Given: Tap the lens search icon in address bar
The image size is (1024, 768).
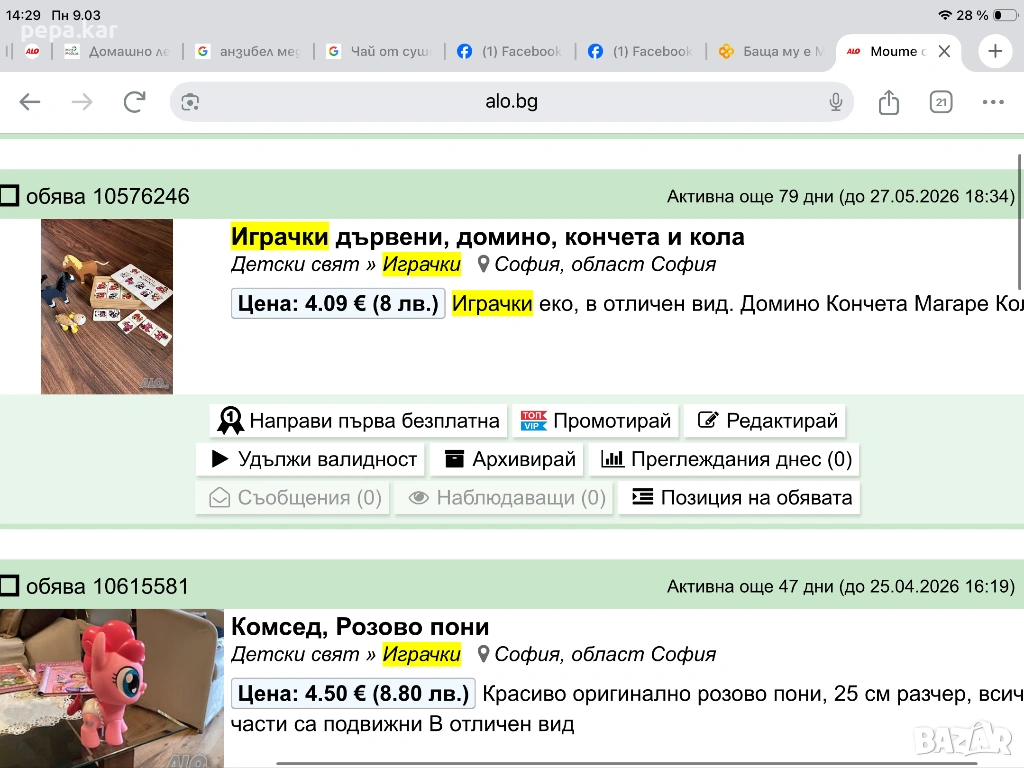Looking at the screenshot, I should 191,102.
